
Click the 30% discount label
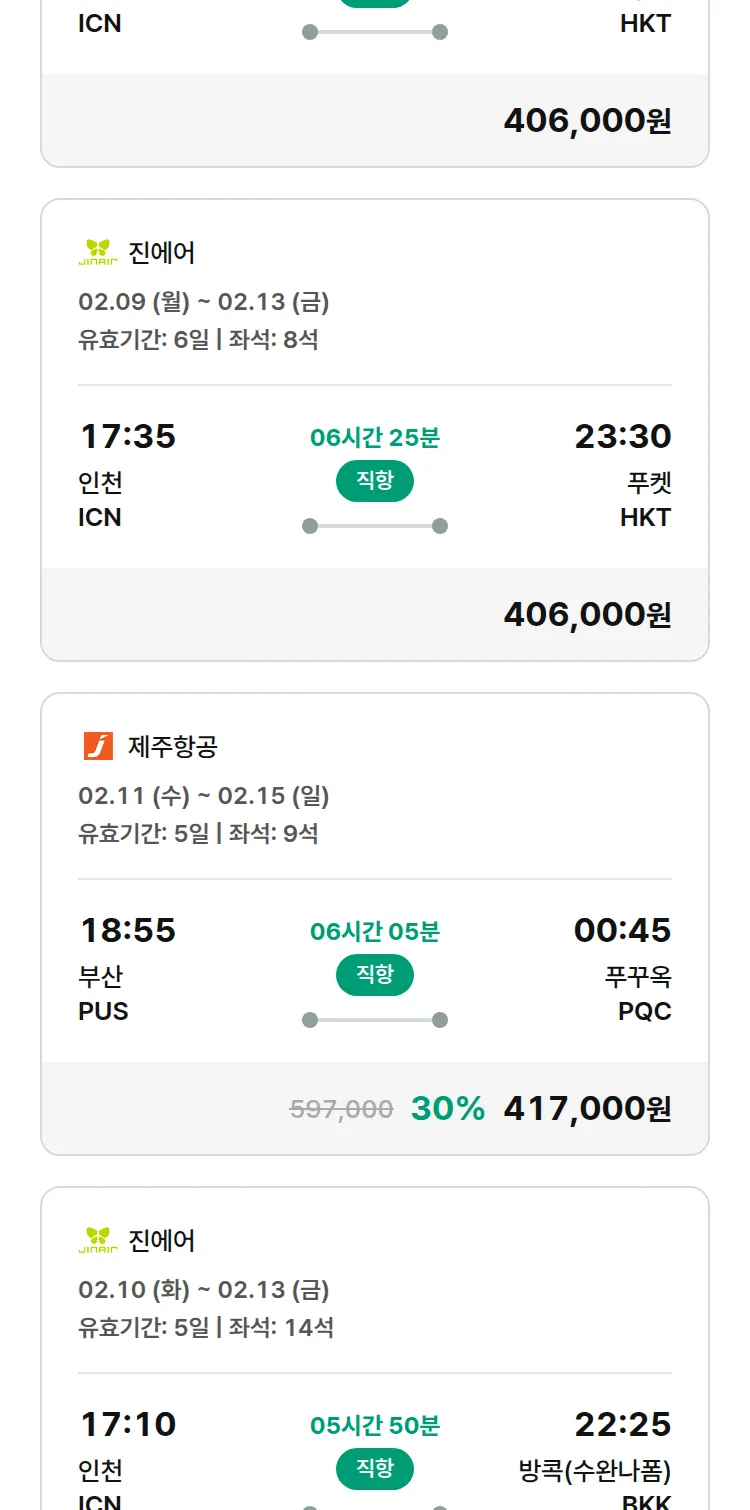click(447, 1108)
